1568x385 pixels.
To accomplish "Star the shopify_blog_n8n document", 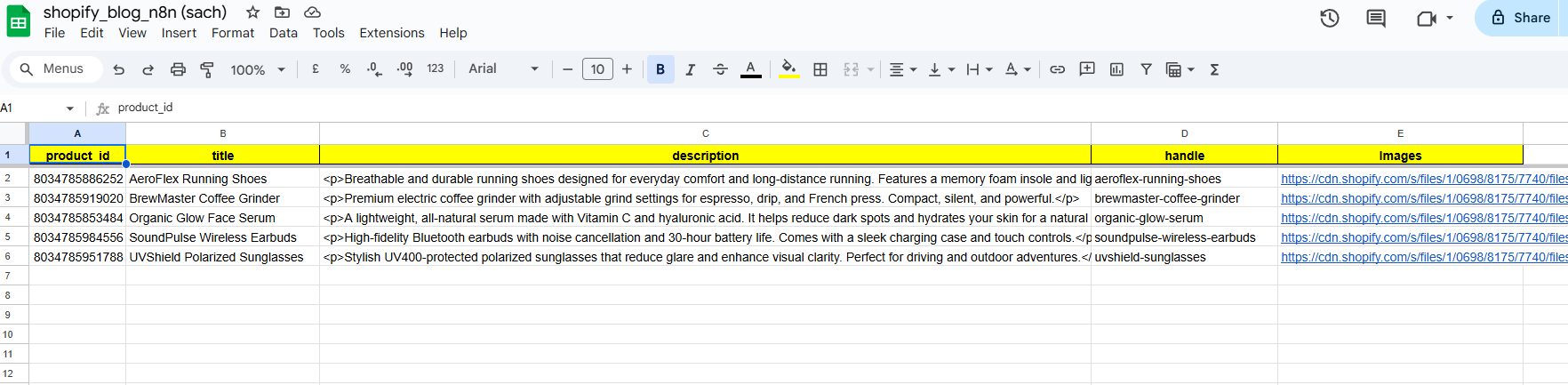I will point(253,12).
